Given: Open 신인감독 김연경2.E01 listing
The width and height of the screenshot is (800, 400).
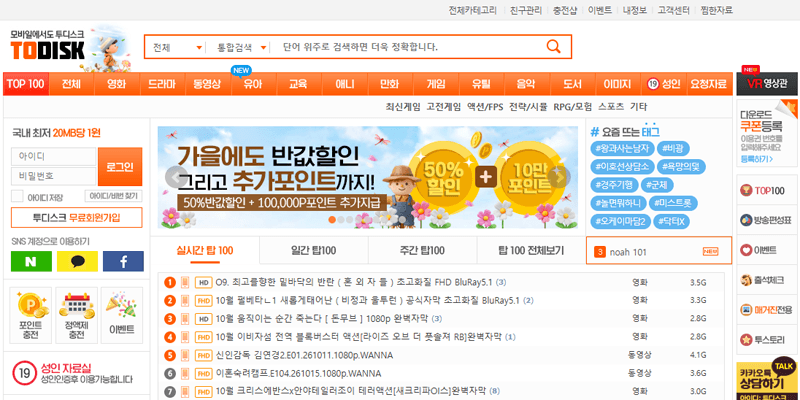Looking at the screenshot, I should 304,356.
